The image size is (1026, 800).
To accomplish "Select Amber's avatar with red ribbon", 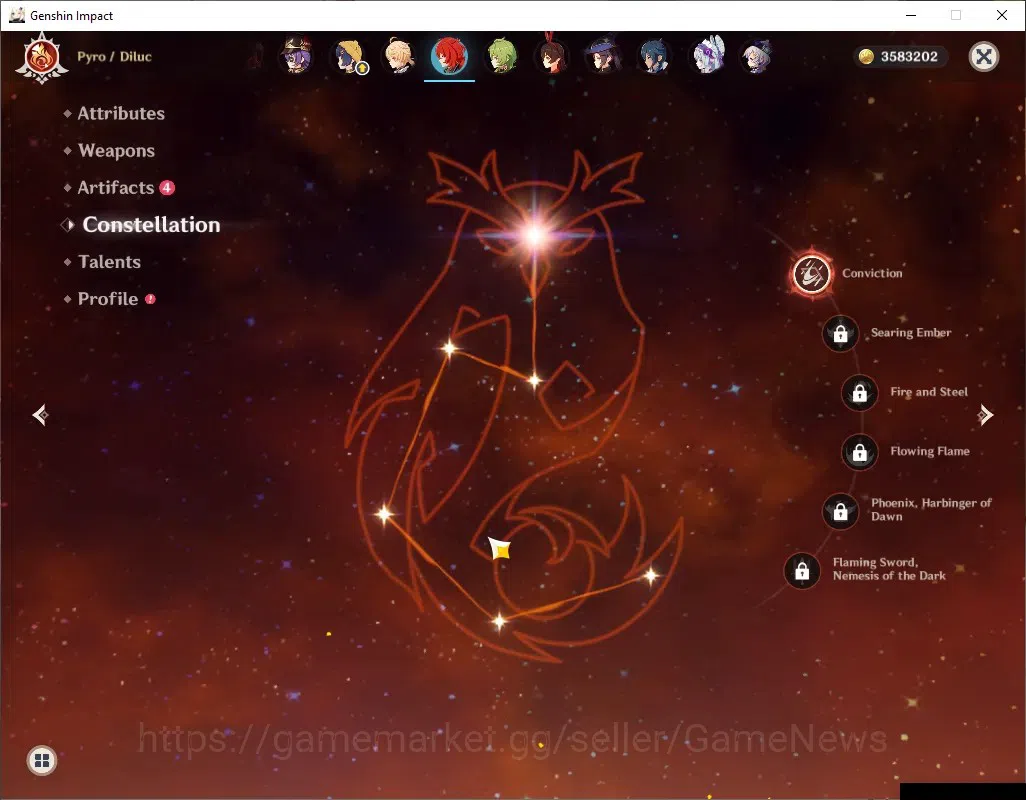I will (553, 56).
